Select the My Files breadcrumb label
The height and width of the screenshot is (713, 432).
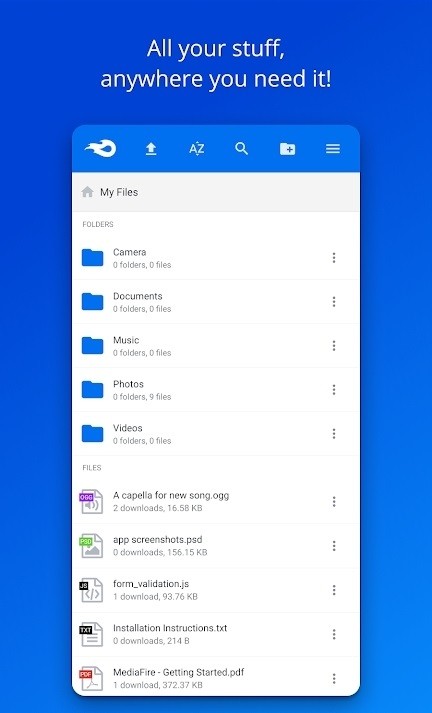(119, 192)
